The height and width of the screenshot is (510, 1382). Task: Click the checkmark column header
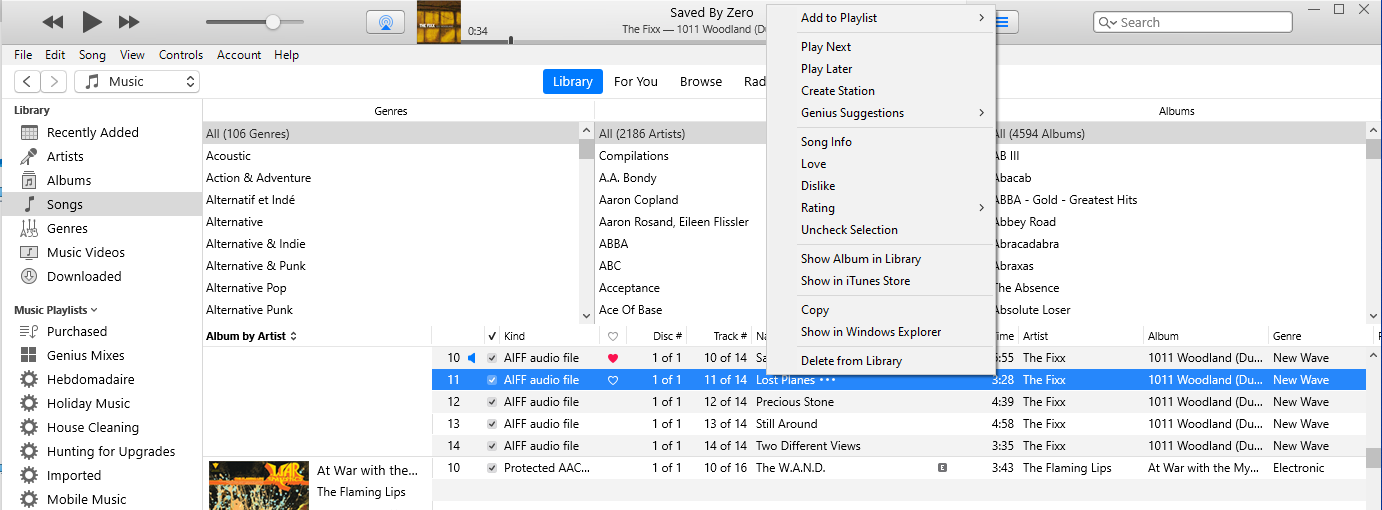[491, 336]
